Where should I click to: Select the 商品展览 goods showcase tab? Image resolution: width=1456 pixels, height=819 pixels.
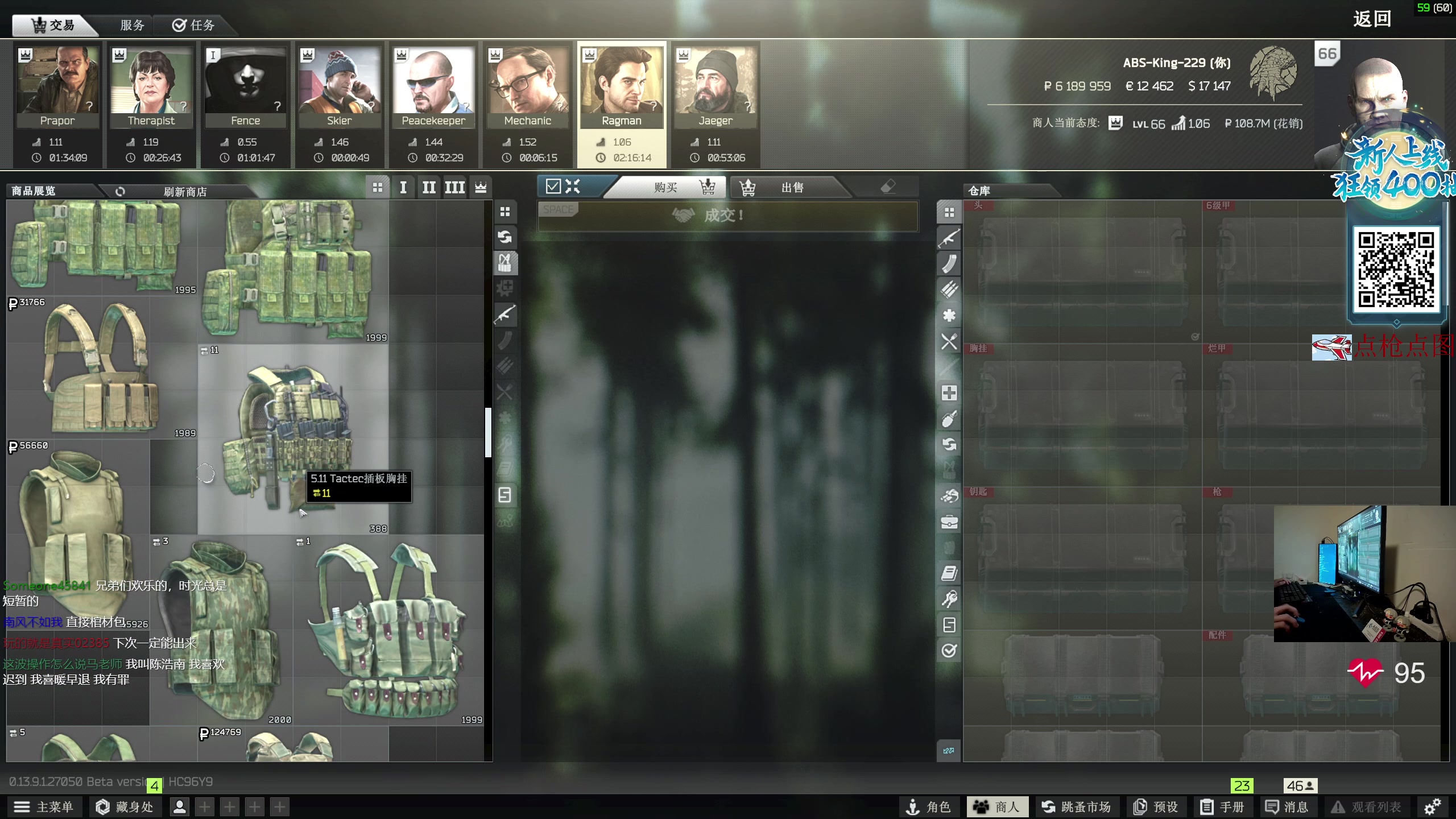(34, 191)
